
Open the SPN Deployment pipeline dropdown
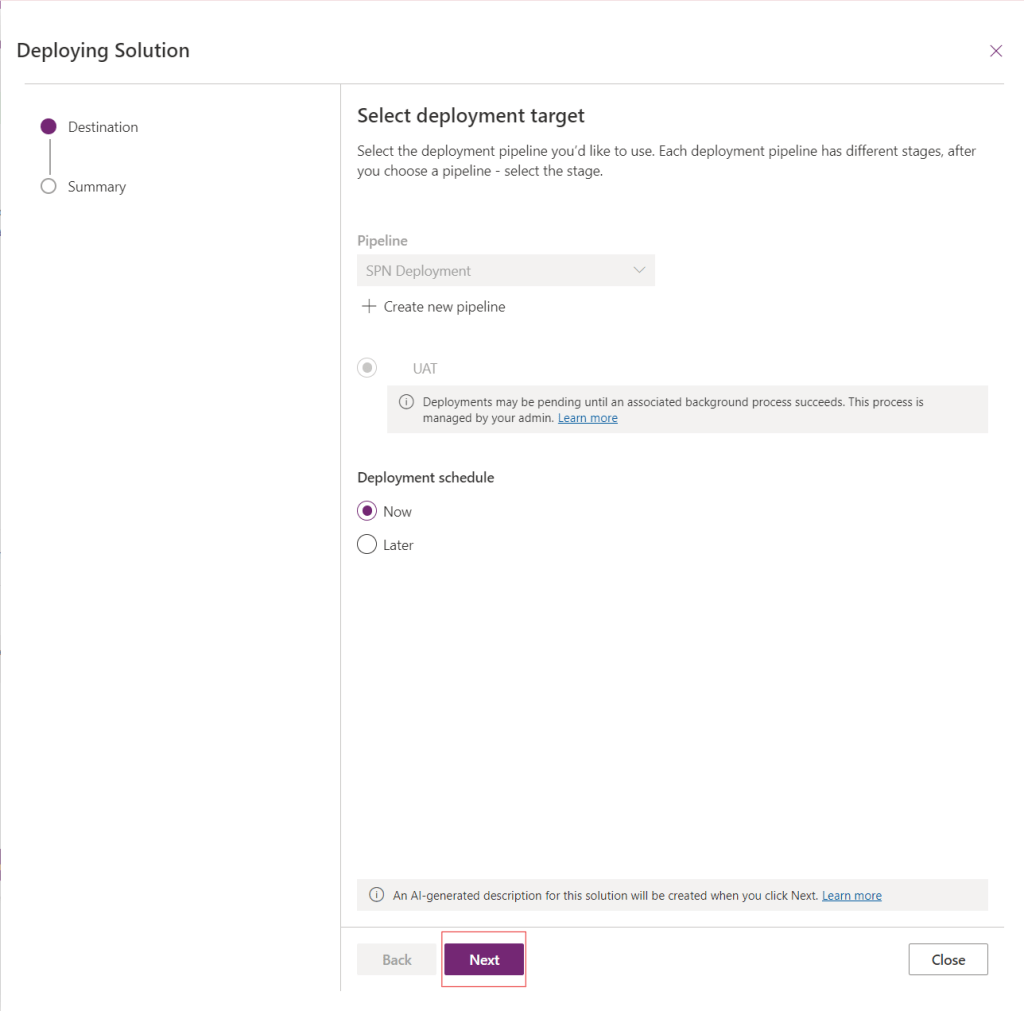point(506,270)
